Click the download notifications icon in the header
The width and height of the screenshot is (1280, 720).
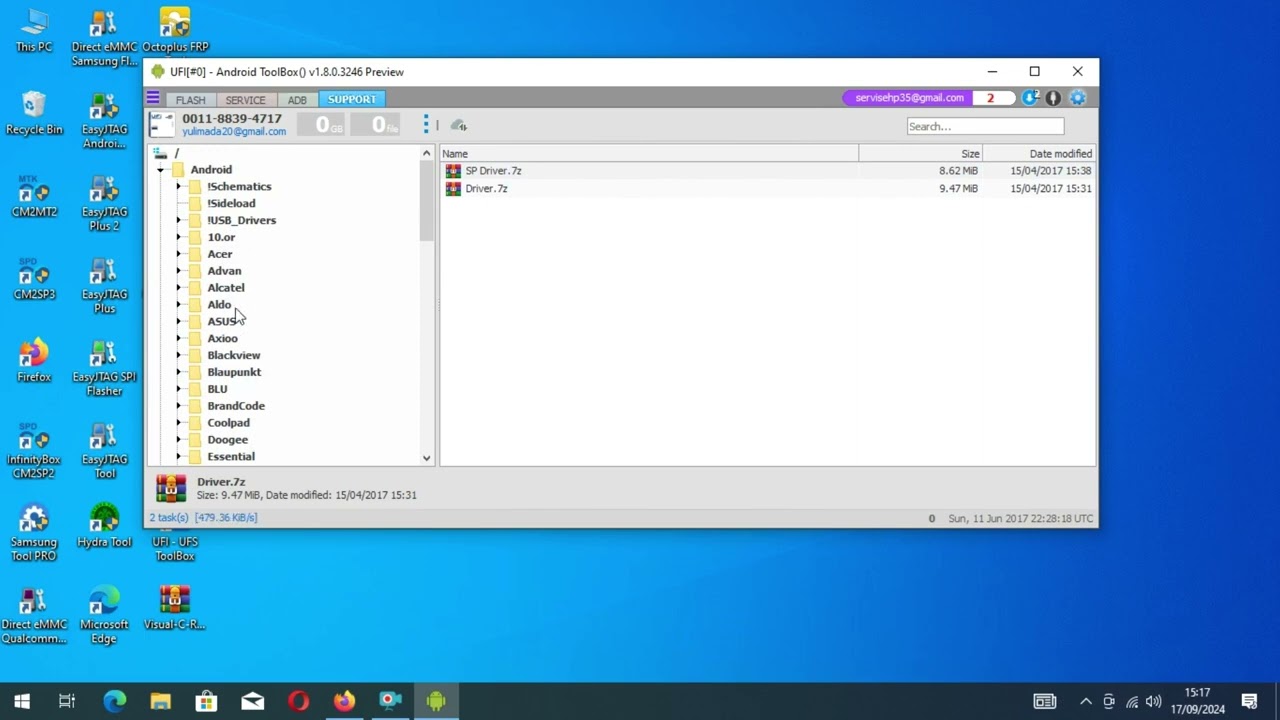click(1030, 98)
